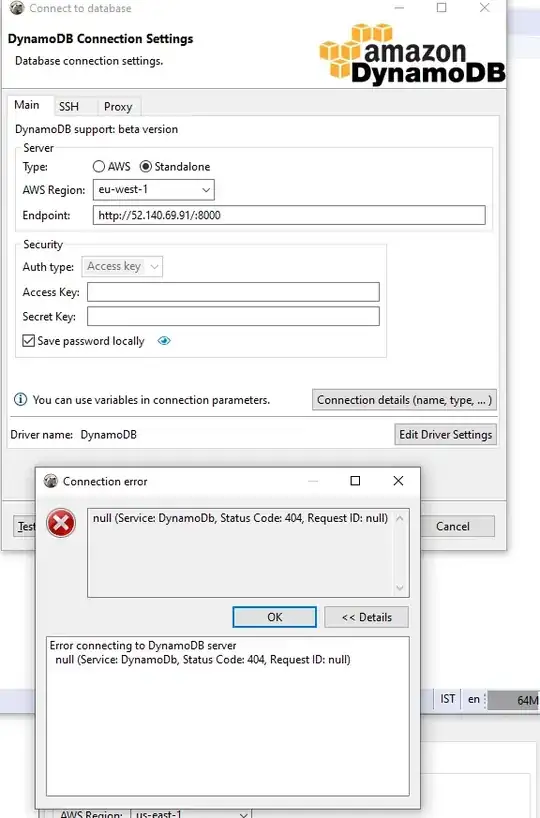Click the Amazon DynamoDB logo
540x818 pixels.
click(x=412, y=54)
